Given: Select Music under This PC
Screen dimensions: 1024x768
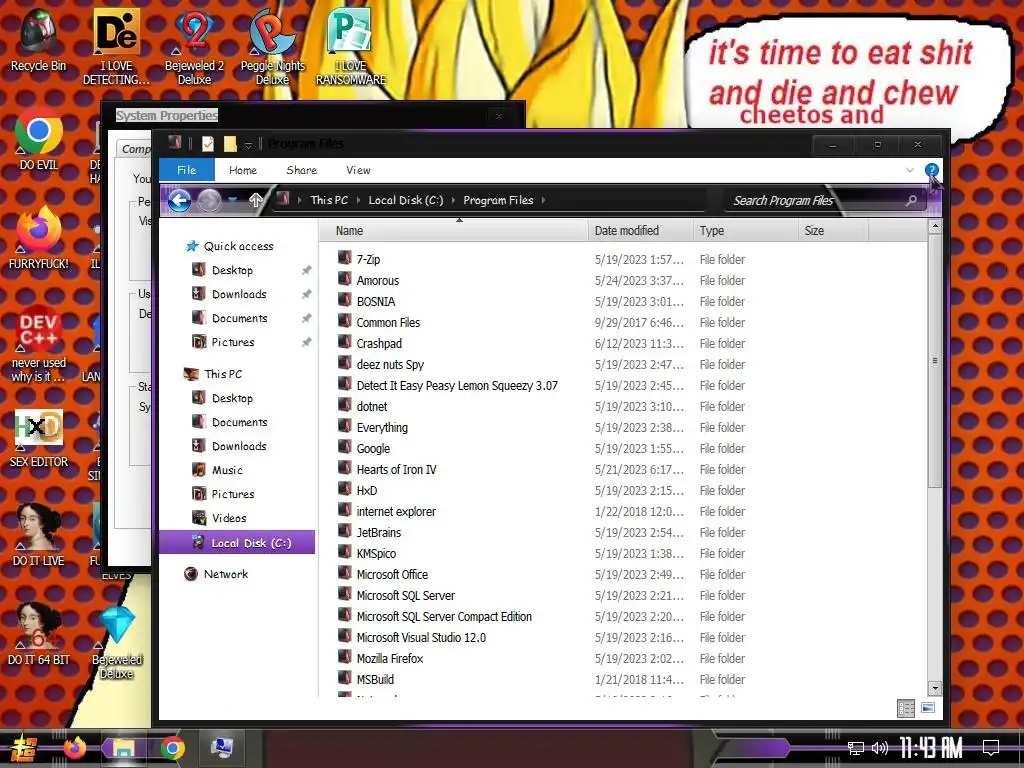Looking at the screenshot, I should 227,470.
